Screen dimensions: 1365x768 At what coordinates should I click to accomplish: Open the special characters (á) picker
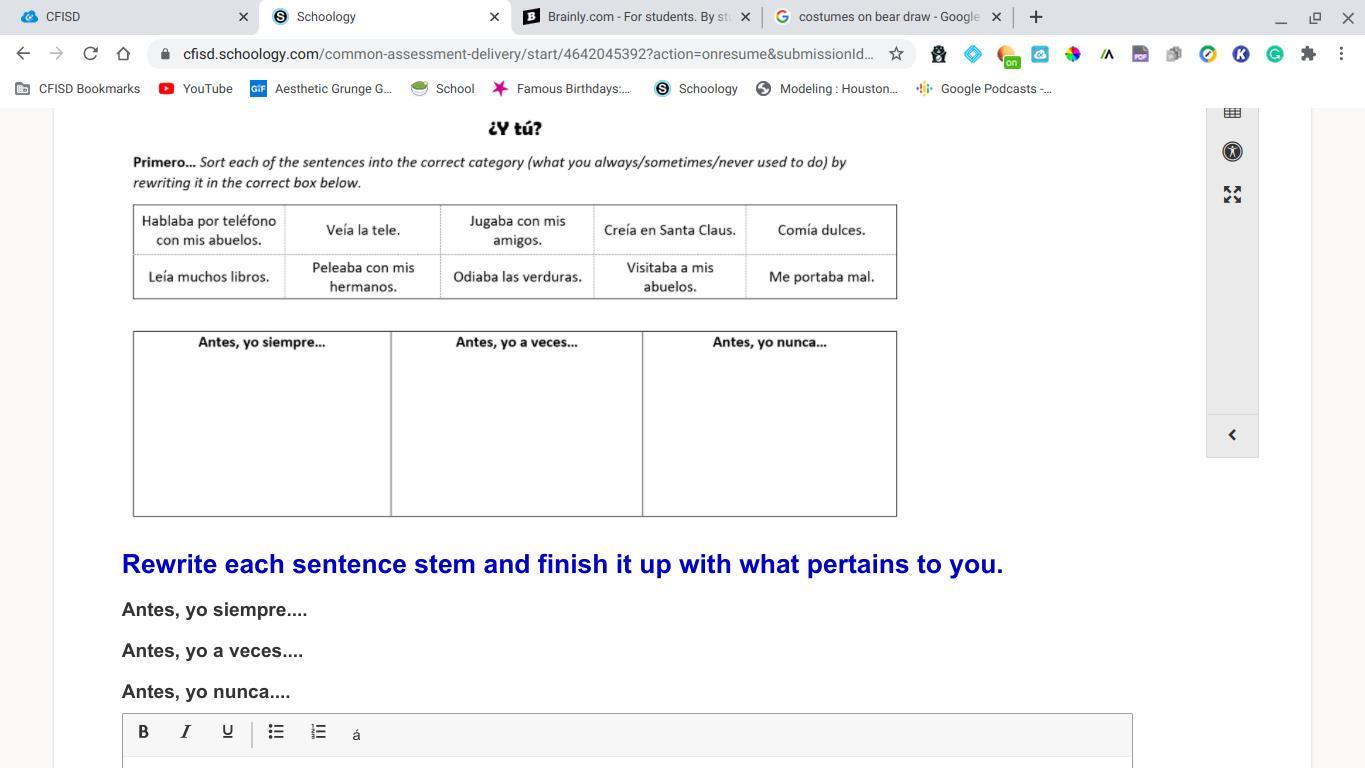click(x=356, y=734)
